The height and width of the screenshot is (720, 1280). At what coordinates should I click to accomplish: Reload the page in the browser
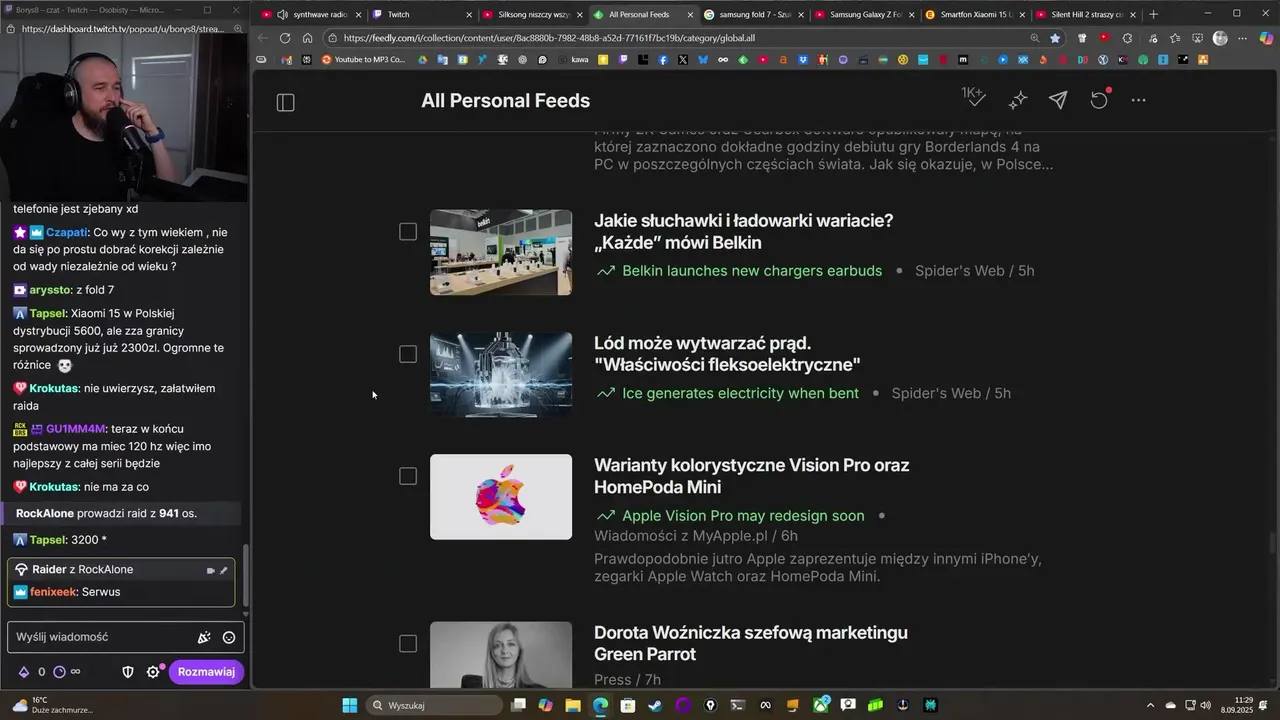coord(285,38)
